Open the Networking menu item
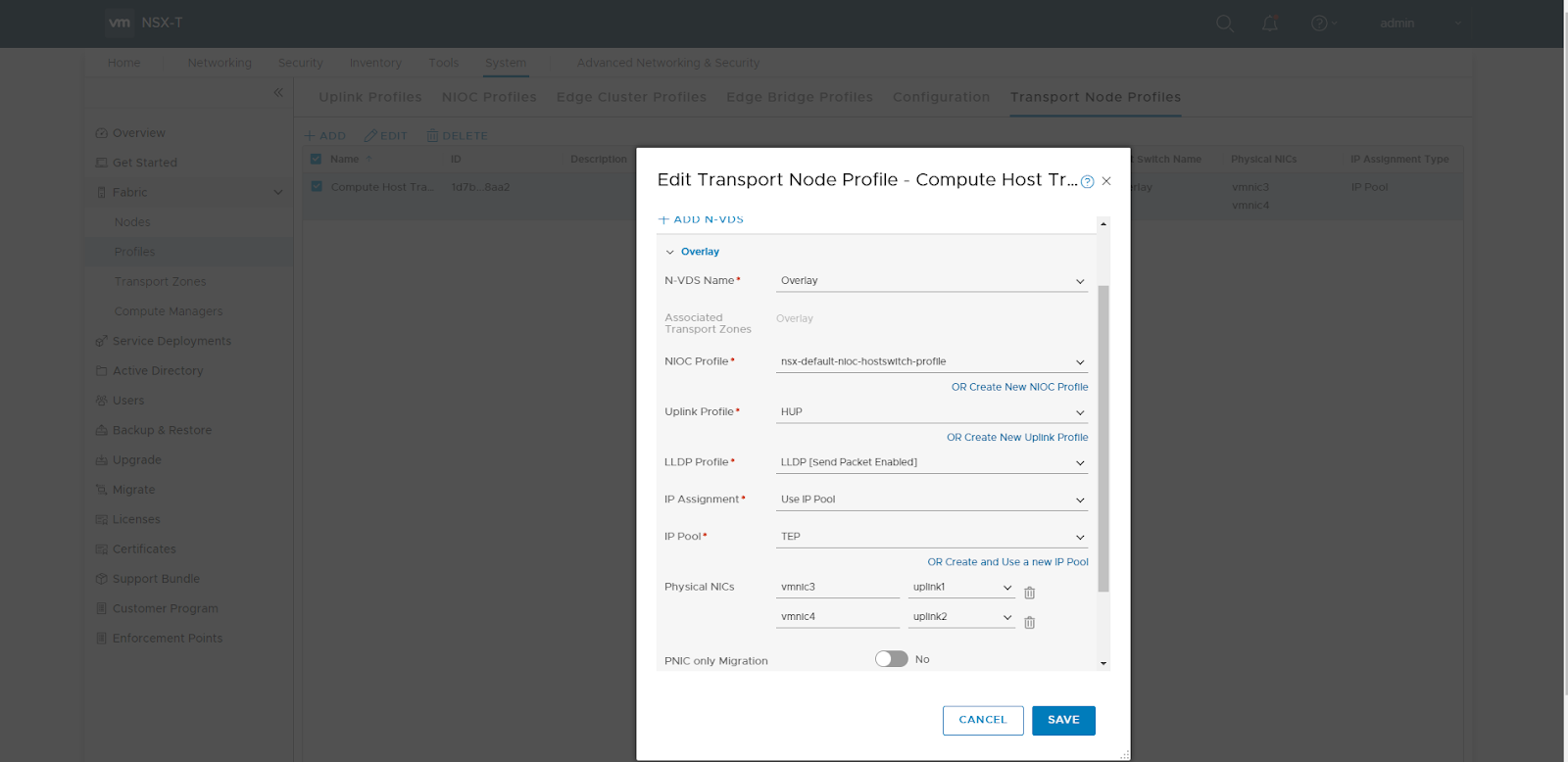The width and height of the screenshot is (1568, 762). coord(220,63)
